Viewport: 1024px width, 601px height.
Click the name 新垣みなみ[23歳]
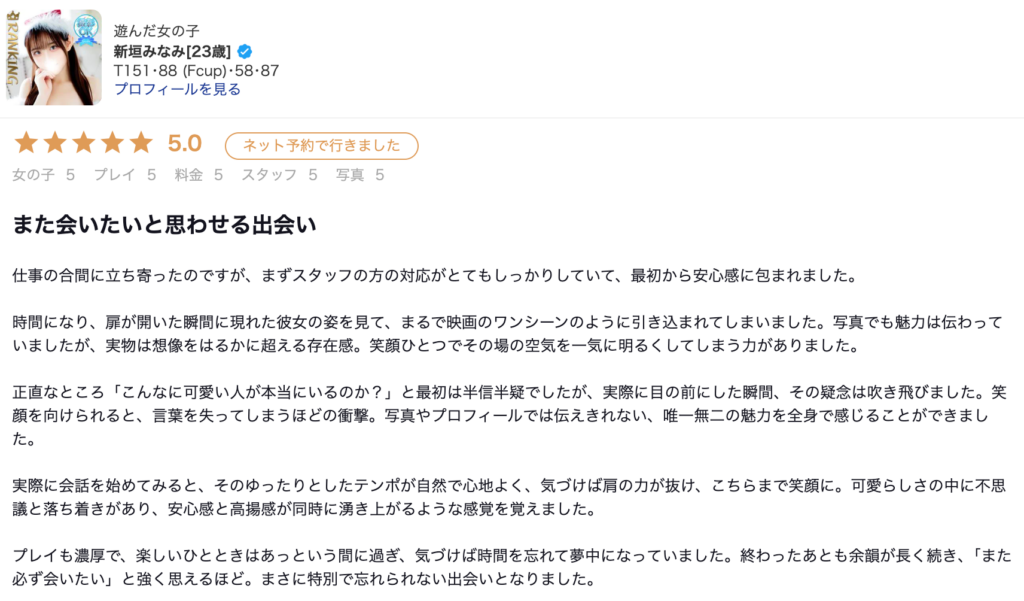pyautogui.click(x=172, y=51)
